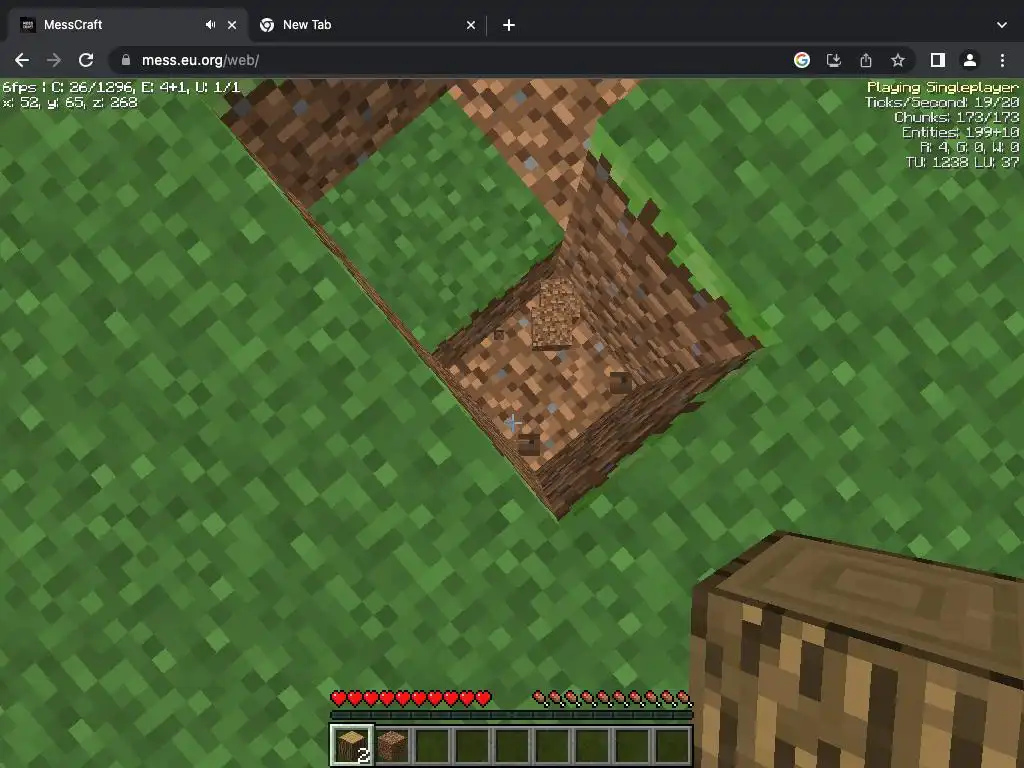The width and height of the screenshot is (1024, 768).
Task: Open a new browser tab
Action: point(509,25)
